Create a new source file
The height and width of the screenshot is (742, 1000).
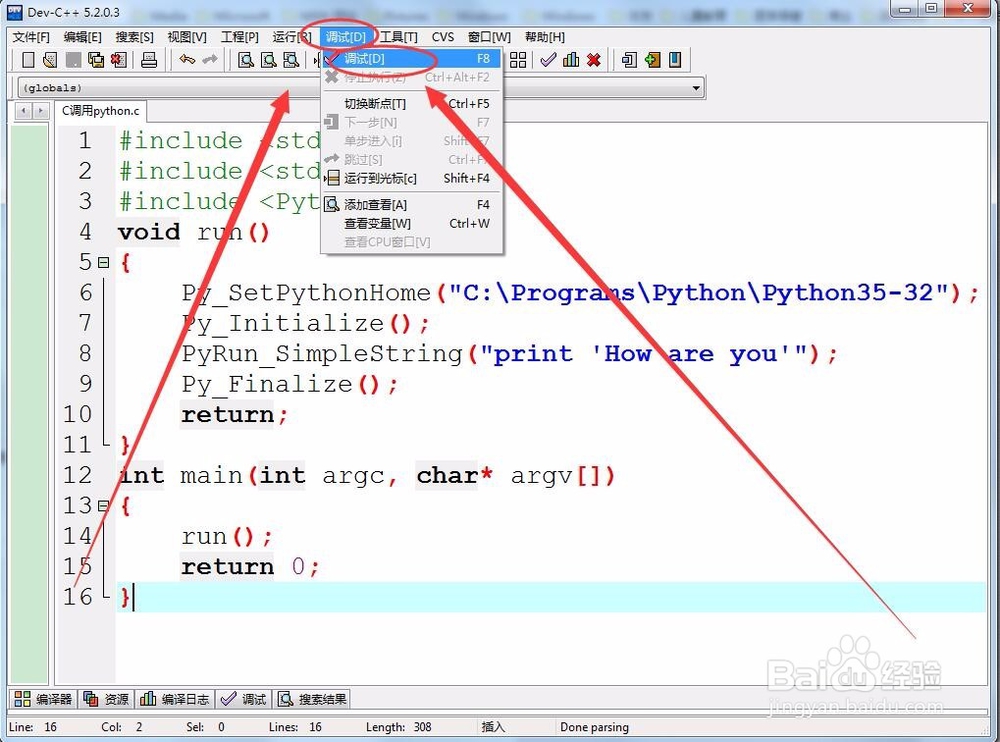point(27,60)
